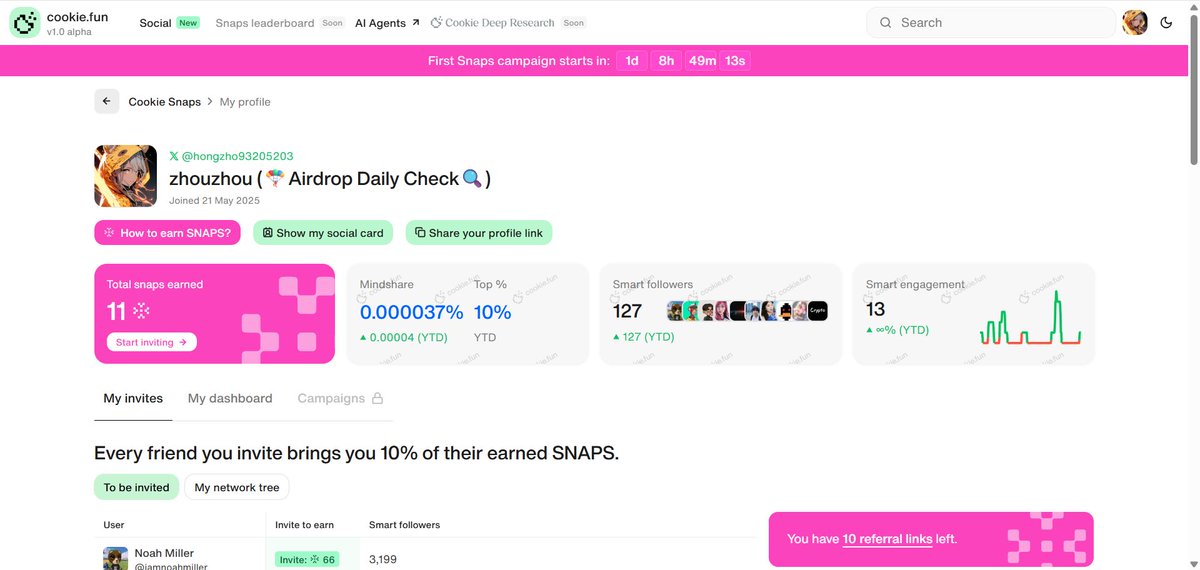Select the My network tree filter

[x=237, y=488]
